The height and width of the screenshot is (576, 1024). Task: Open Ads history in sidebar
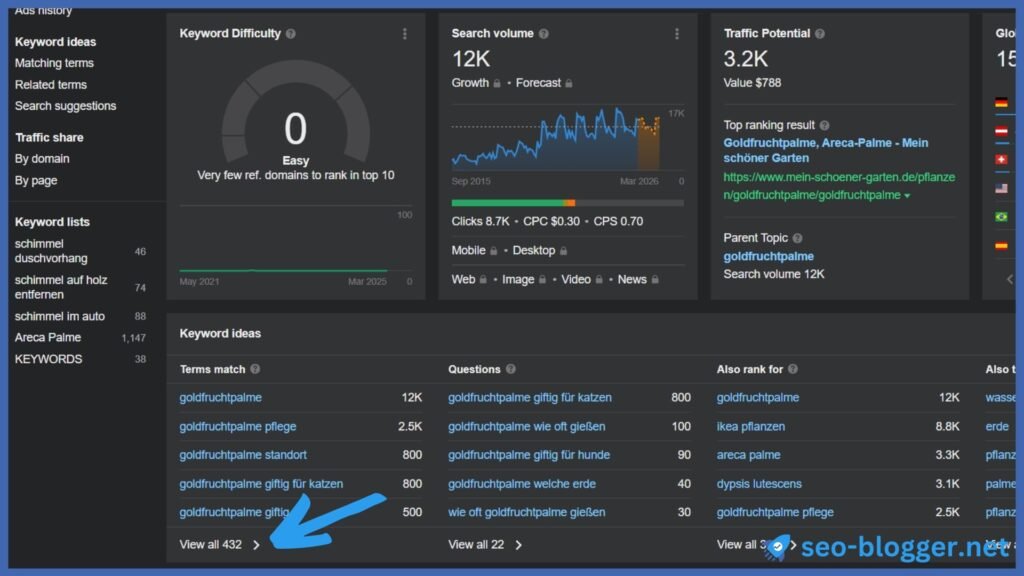tap(43, 10)
